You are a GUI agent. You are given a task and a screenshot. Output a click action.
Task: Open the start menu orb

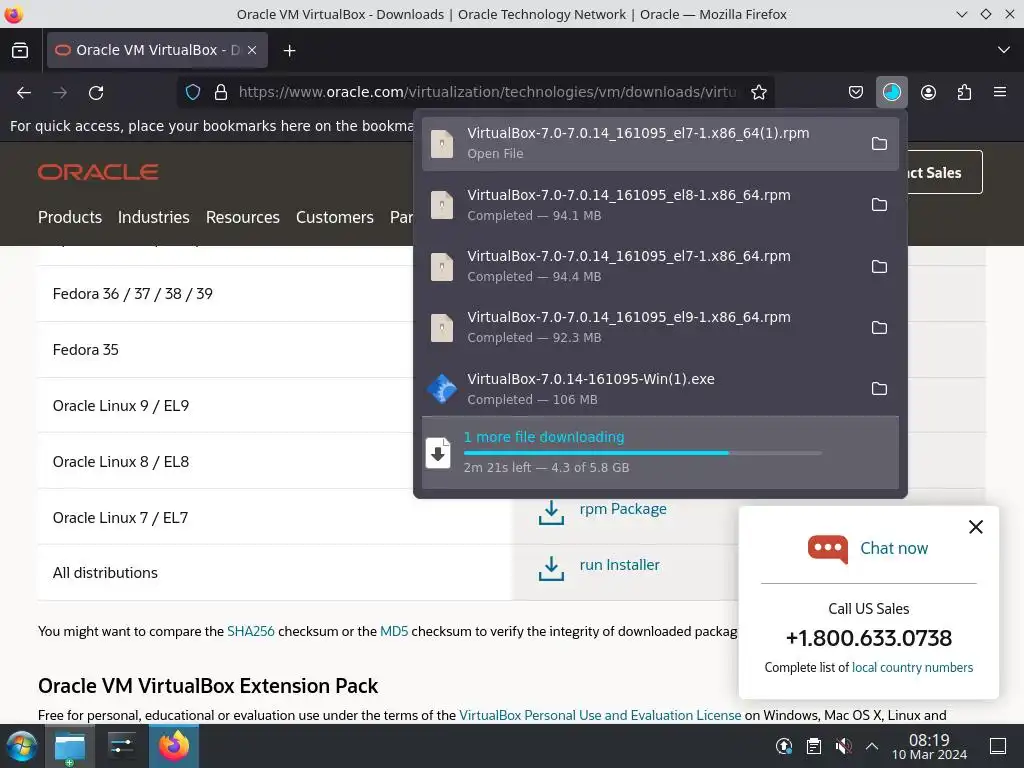pyautogui.click(x=22, y=746)
